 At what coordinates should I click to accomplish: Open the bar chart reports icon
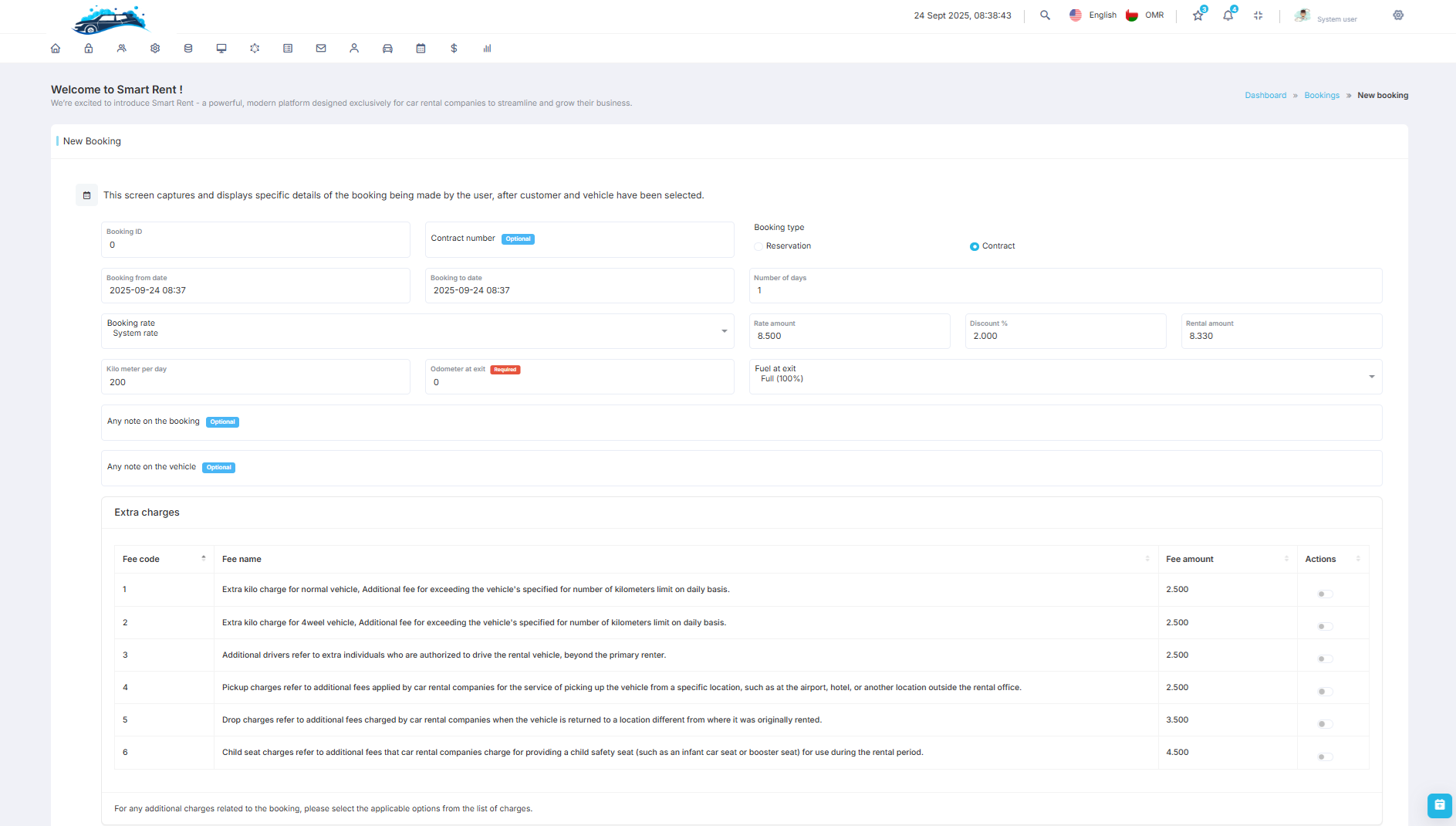point(487,49)
